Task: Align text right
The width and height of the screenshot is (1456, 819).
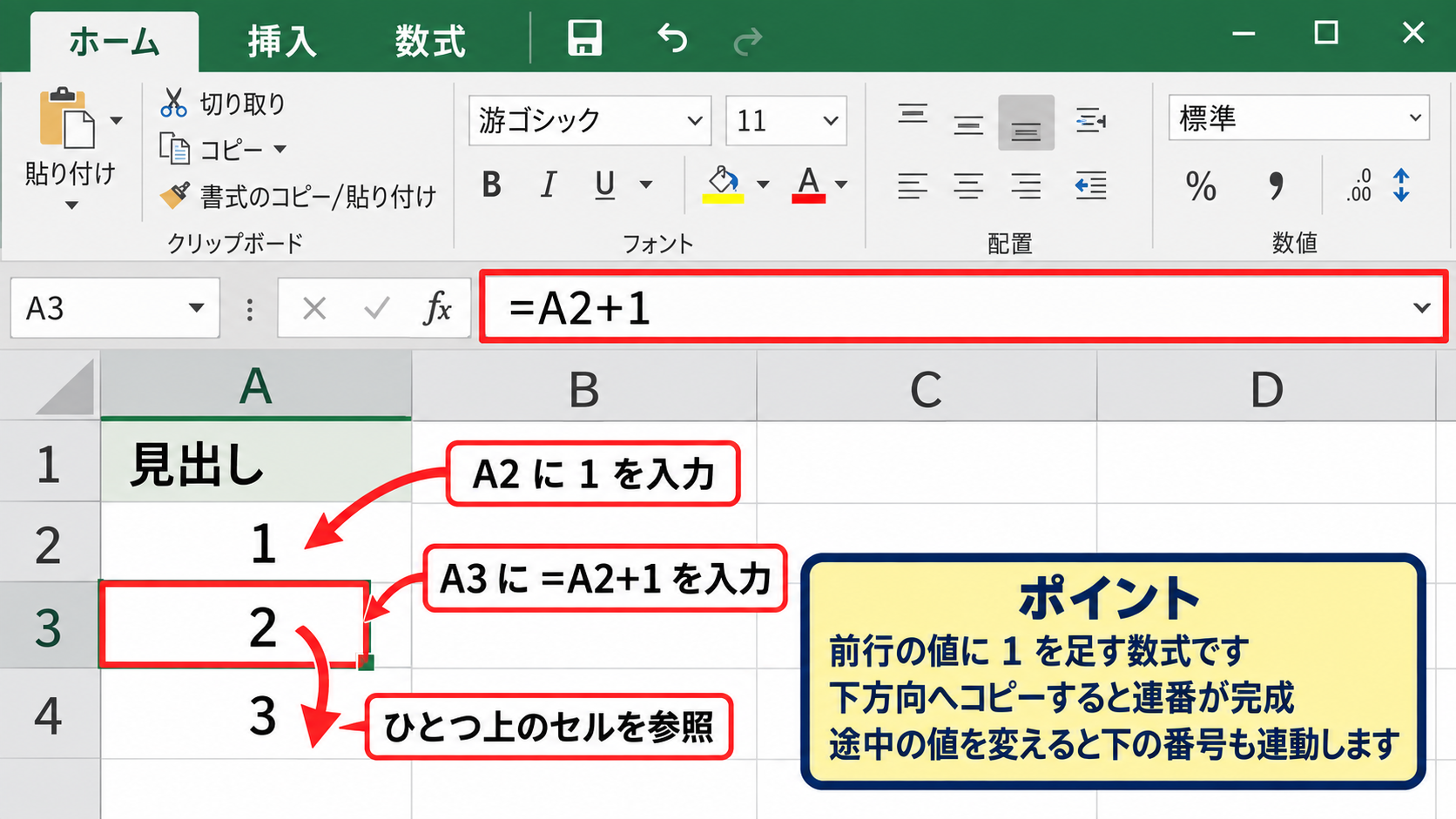Action: (x=1026, y=185)
